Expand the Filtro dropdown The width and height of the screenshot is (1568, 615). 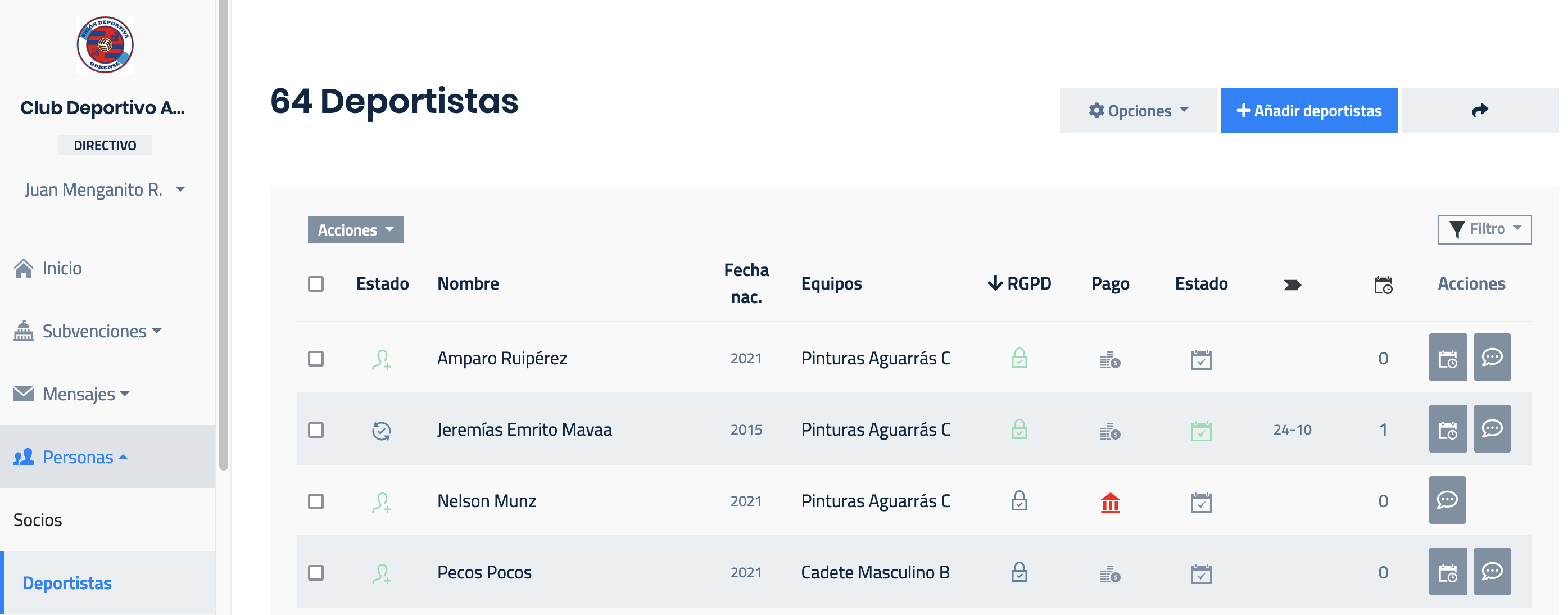coord(1484,229)
